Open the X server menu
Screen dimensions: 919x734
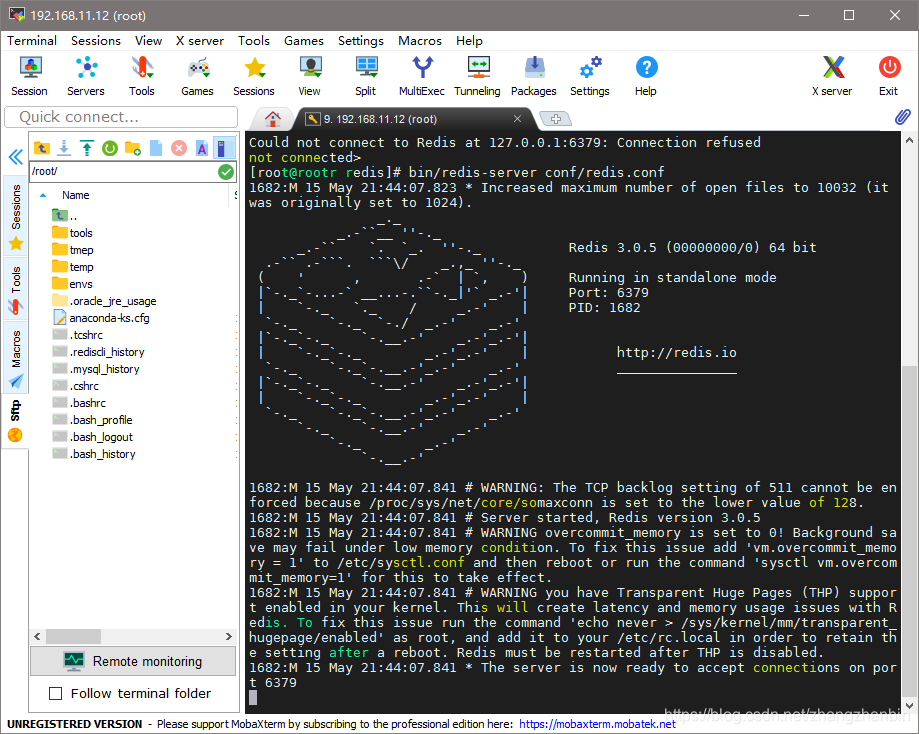[200, 40]
